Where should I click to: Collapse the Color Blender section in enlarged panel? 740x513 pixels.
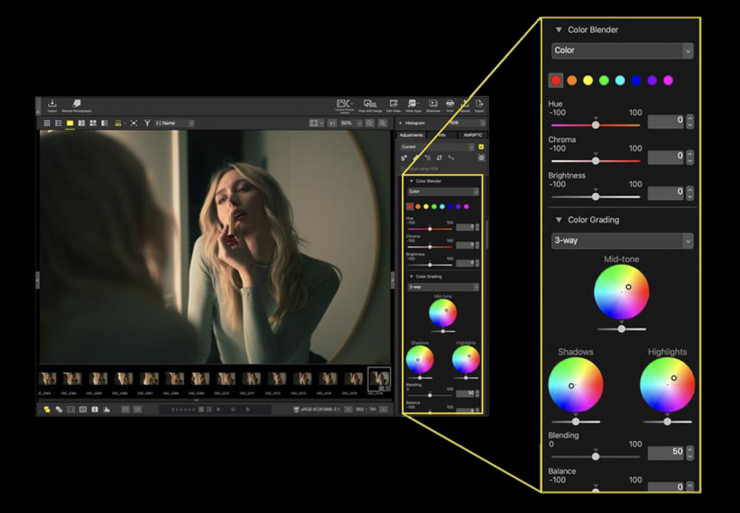click(x=558, y=30)
